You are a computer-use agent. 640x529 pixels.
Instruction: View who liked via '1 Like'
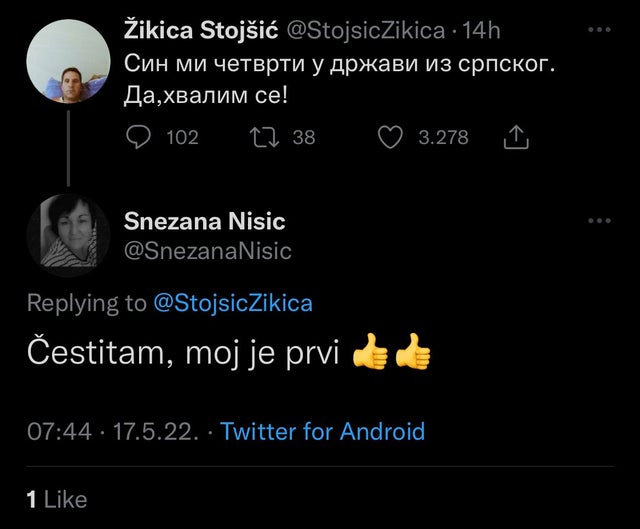point(56,498)
